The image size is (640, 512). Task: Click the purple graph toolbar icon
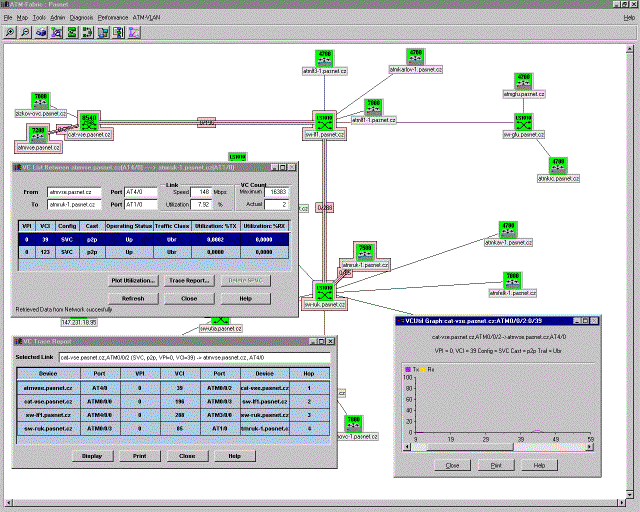[134, 32]
